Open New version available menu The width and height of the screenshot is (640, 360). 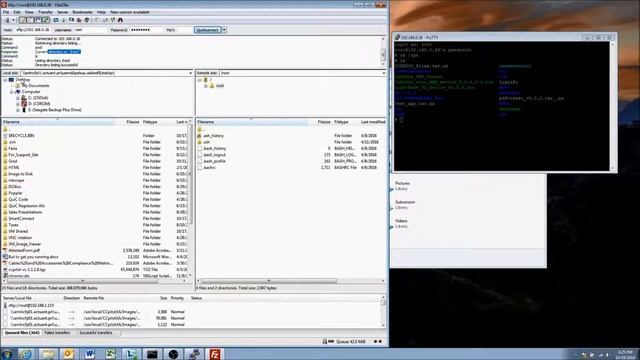coord(130,12)
